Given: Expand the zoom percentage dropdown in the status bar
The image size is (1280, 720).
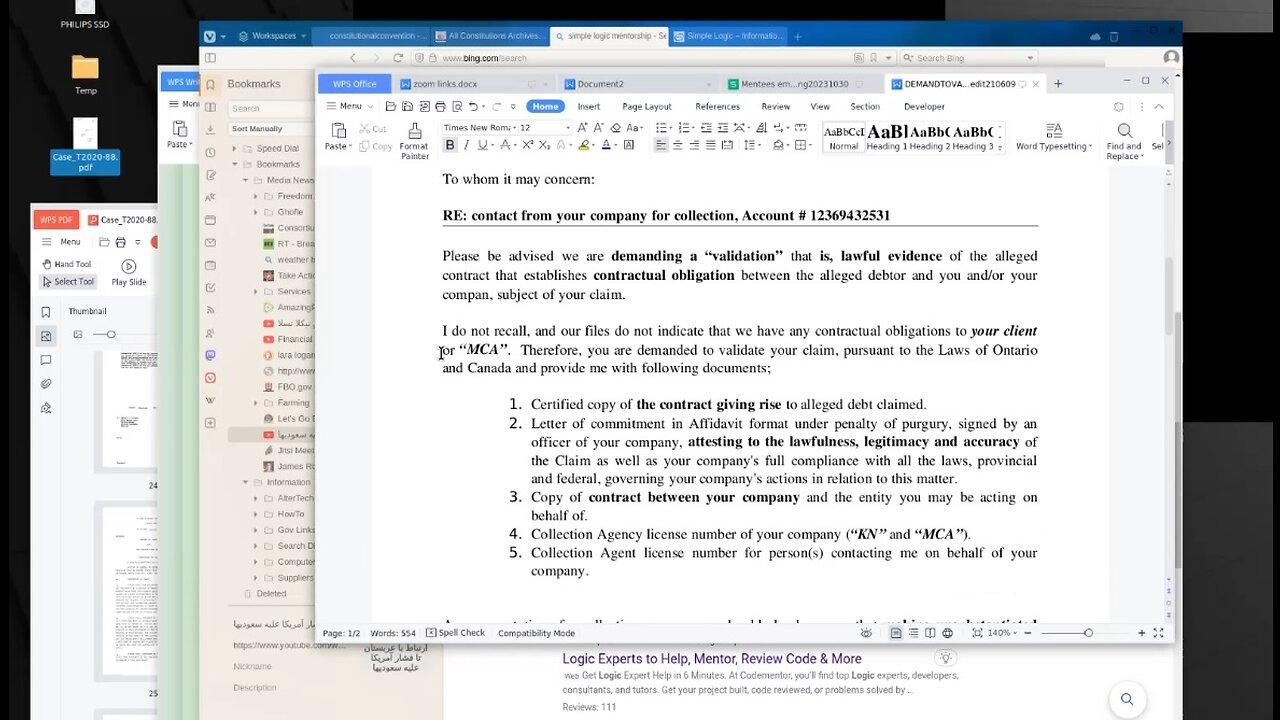Looking at the screenshot, I should click(x=1015, y=633).
